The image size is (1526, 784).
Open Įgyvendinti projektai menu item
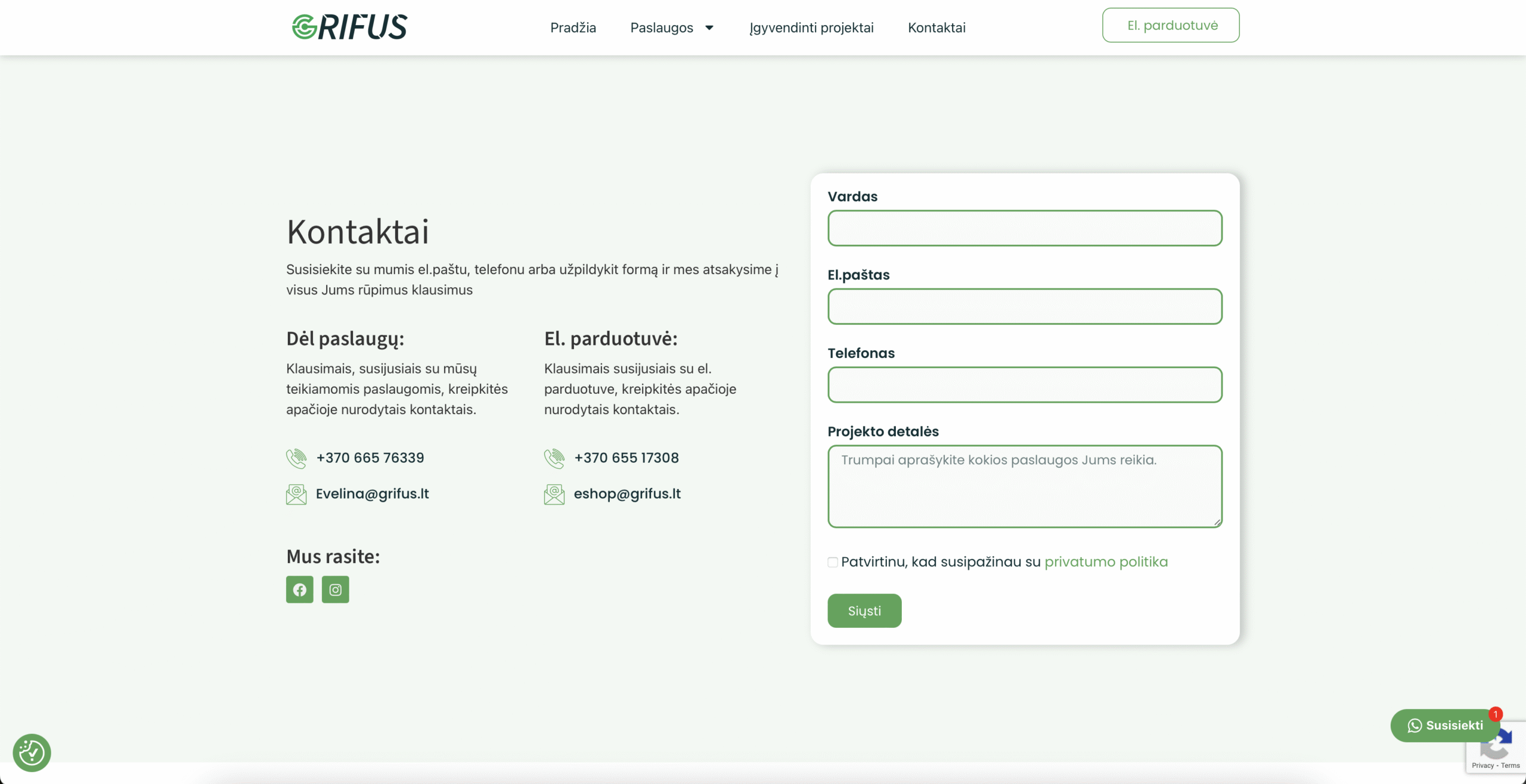(x=811, y=27)
